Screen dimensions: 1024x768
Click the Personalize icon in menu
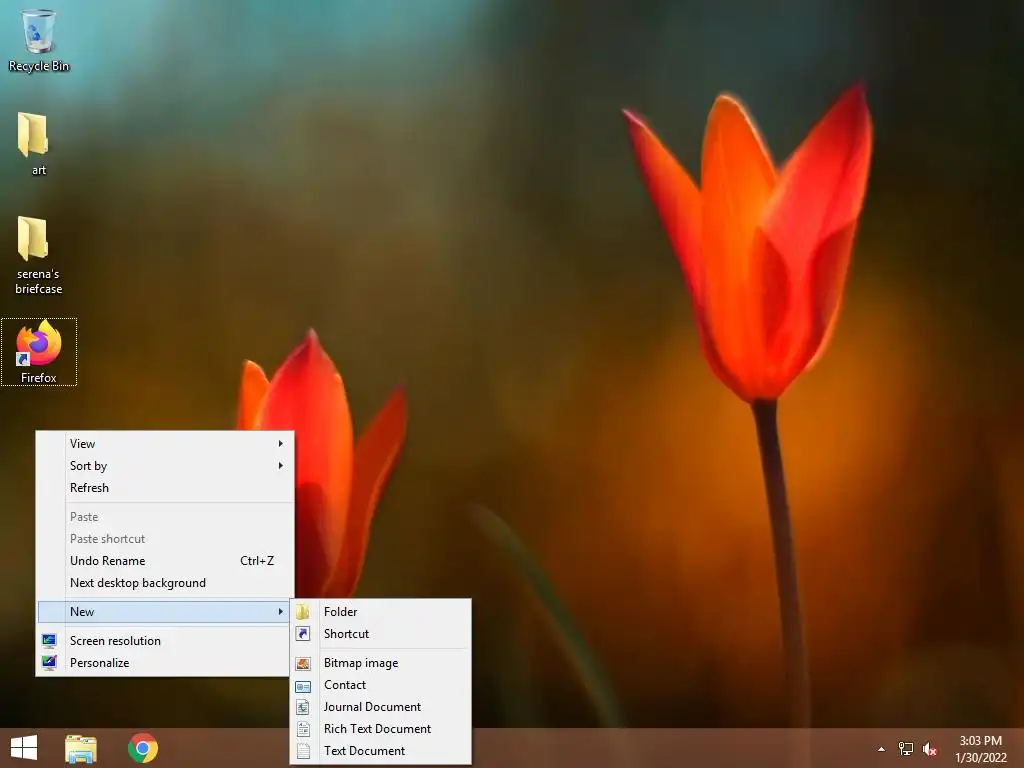coord(49,663)
